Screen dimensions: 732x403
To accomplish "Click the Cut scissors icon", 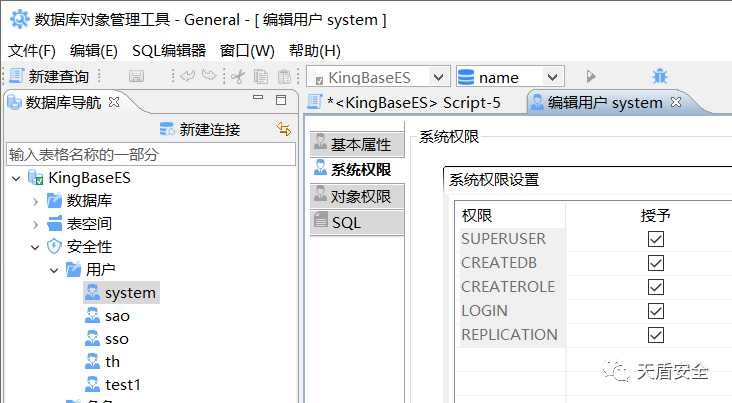I will click(238, 77).
